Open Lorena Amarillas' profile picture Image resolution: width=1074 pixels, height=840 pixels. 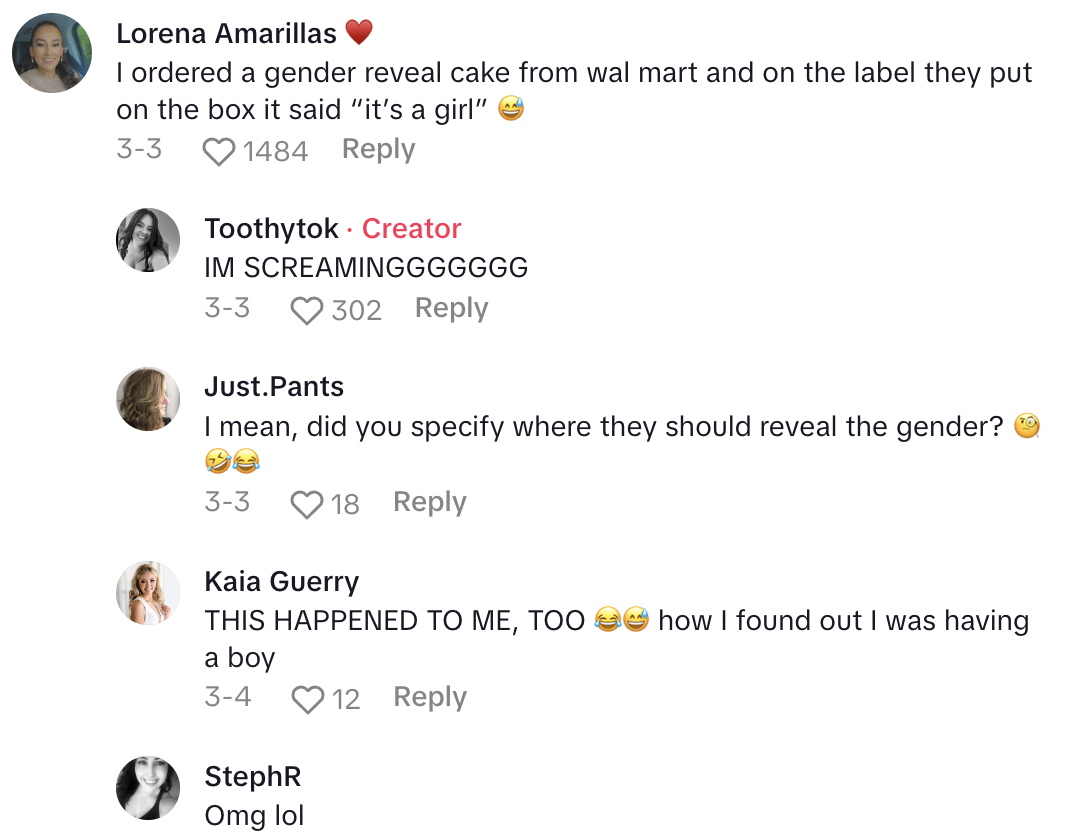point(52,53)
